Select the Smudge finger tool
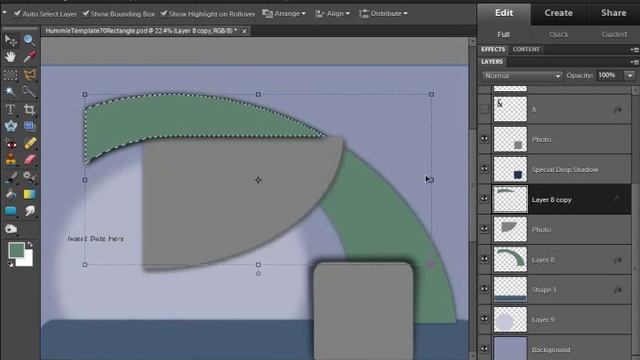Screen dimensions: 640x360 click(x=29, y=211)
